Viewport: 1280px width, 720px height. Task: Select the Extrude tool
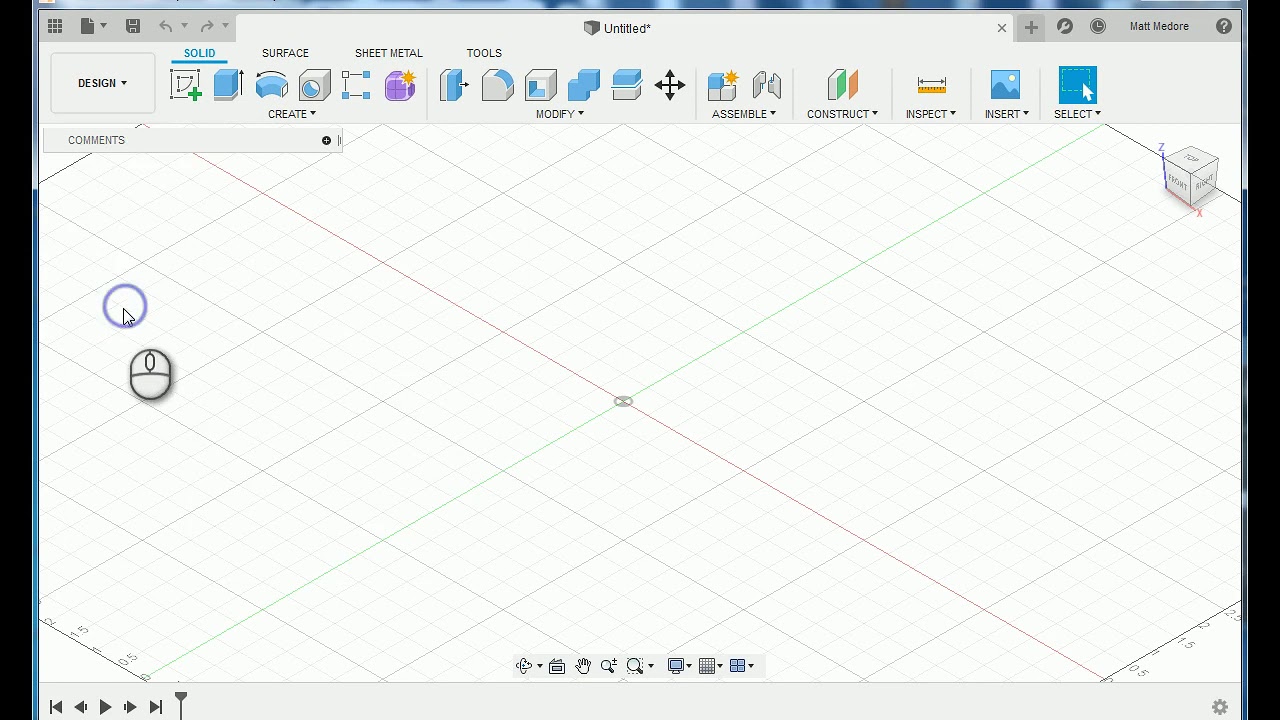coord(228,85)
